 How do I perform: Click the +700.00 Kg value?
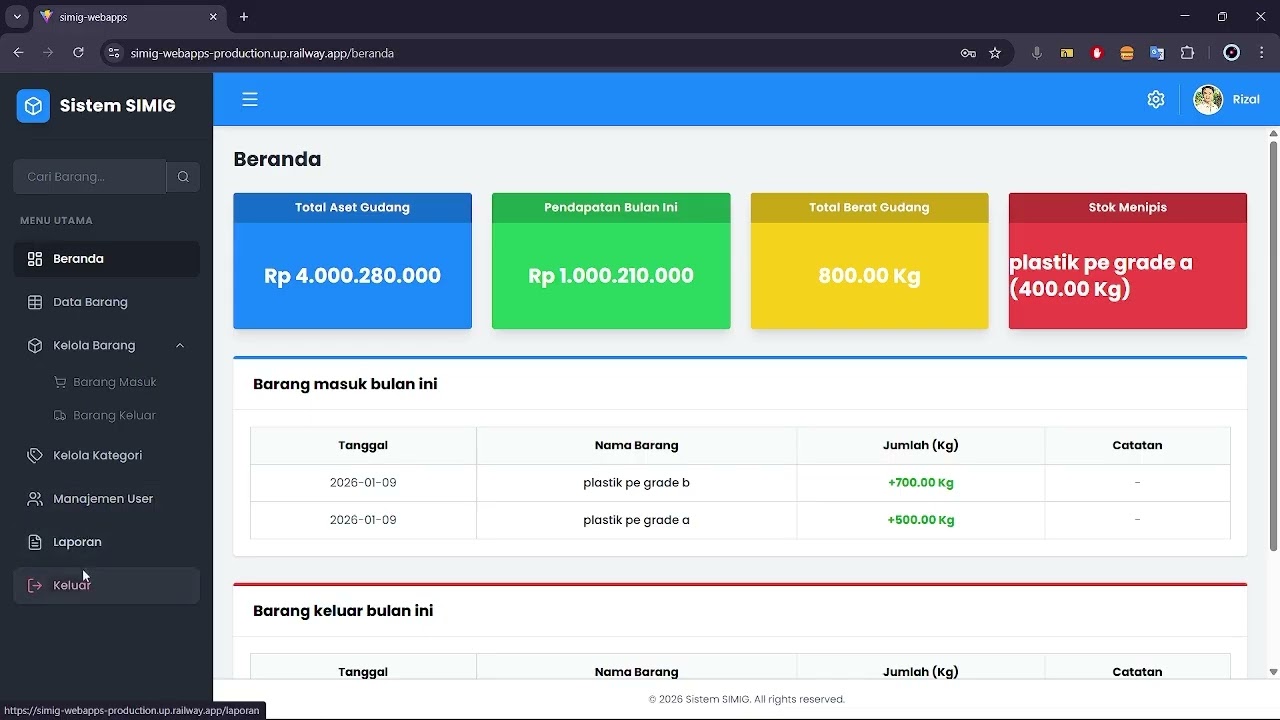coord(921,483)
